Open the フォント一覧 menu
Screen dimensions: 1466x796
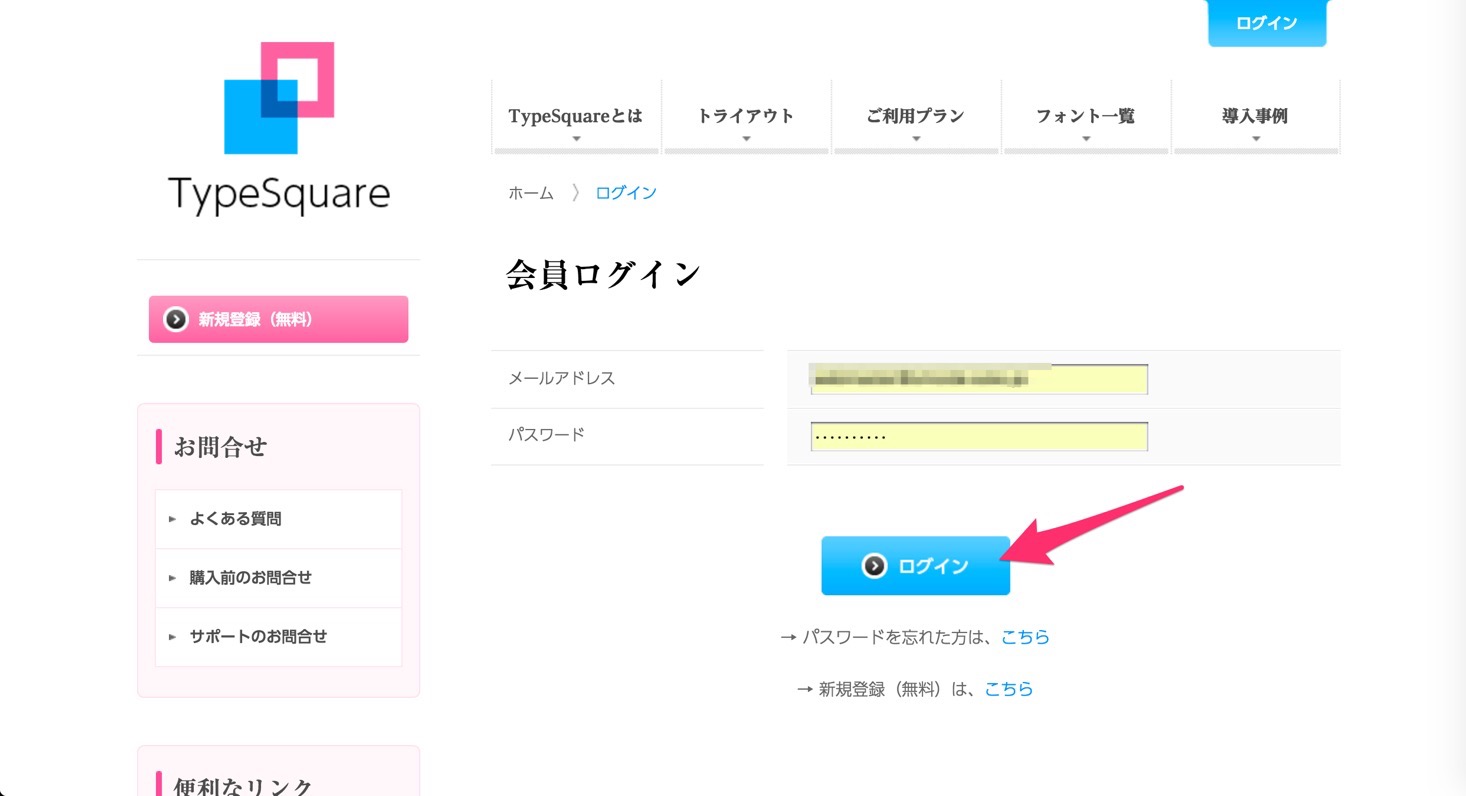point(1086,117)
